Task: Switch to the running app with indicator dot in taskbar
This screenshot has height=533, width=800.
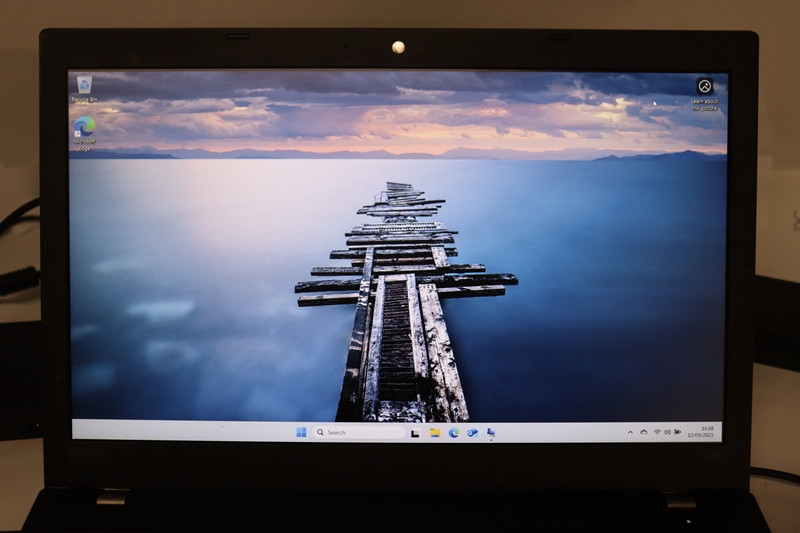Action: pyautogui.click(x=491, y=433)
